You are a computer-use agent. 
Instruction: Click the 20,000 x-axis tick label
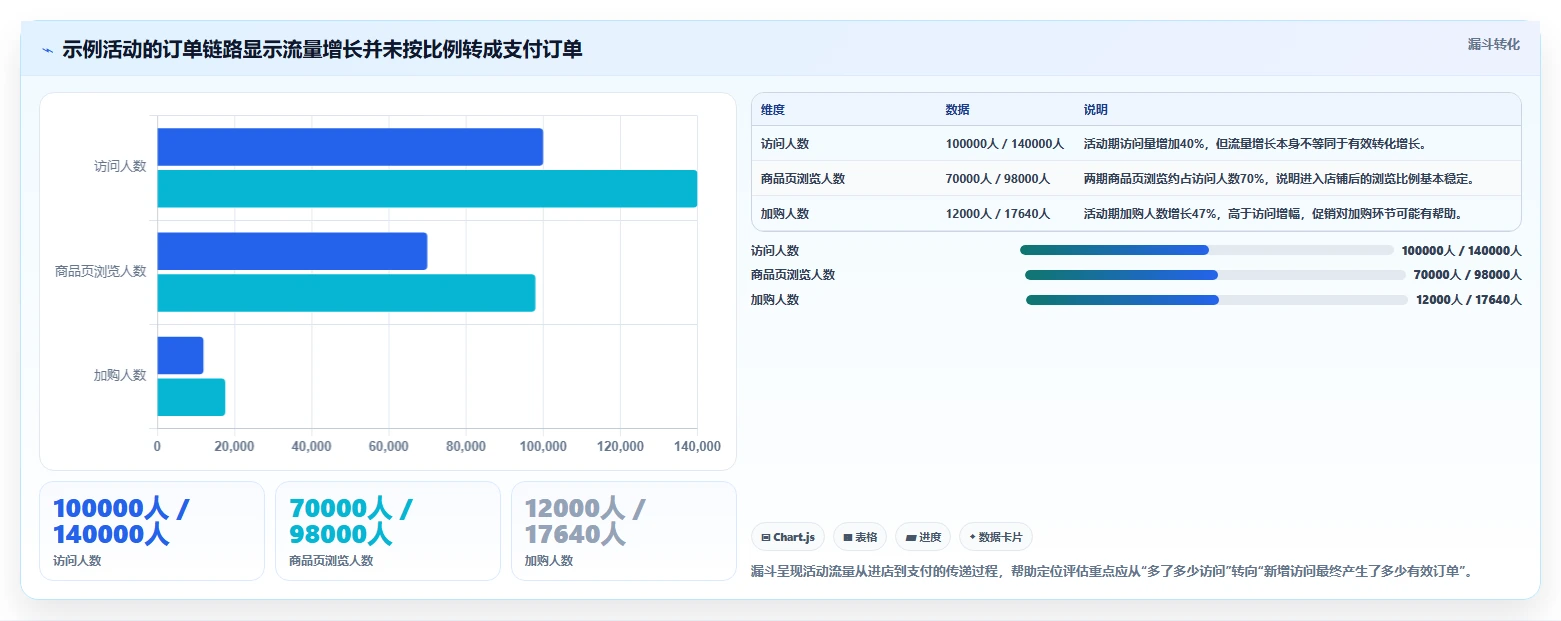pos(234,446)
